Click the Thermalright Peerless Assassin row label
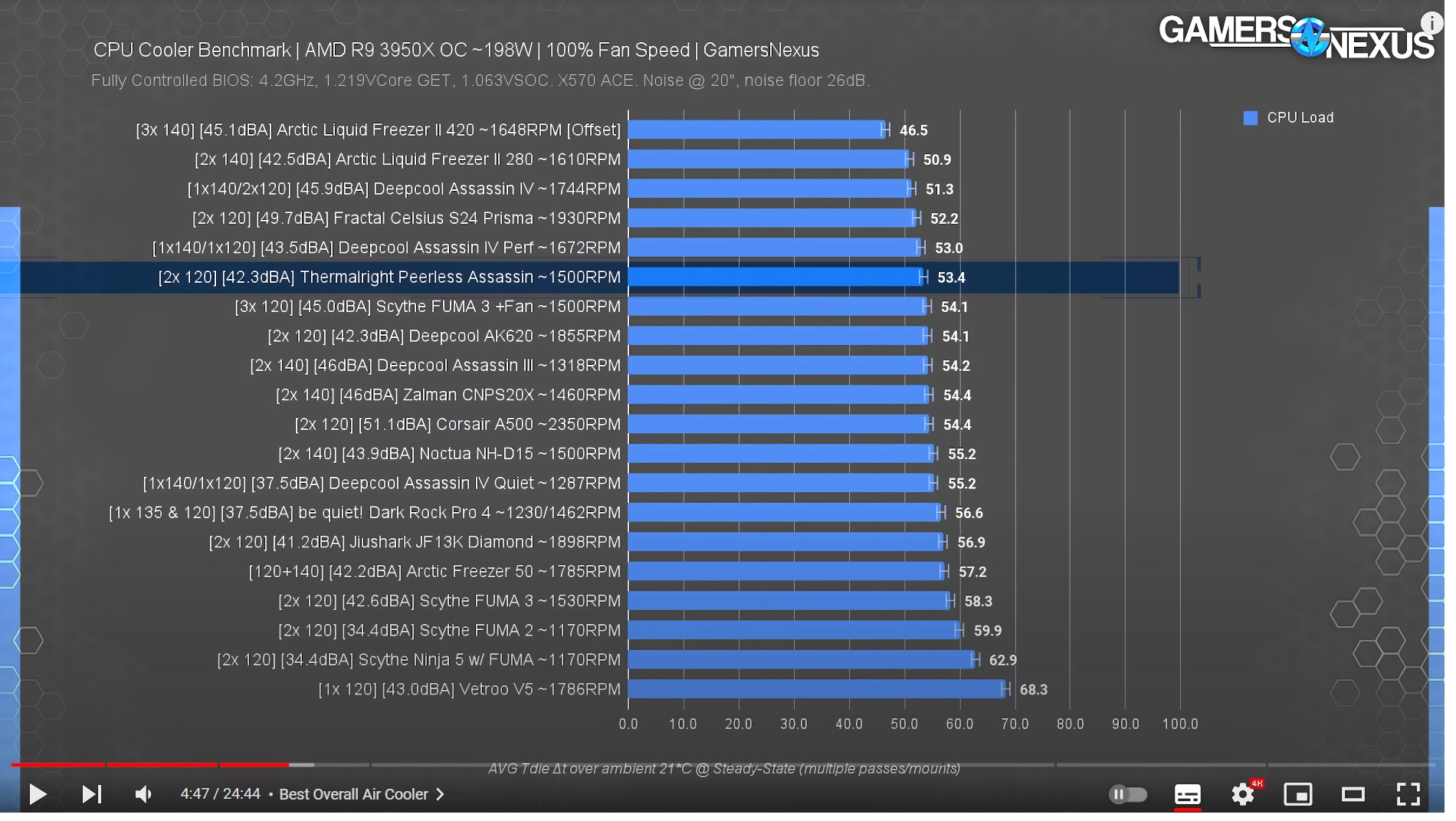 pyautogui.click(x=389, y=277)
